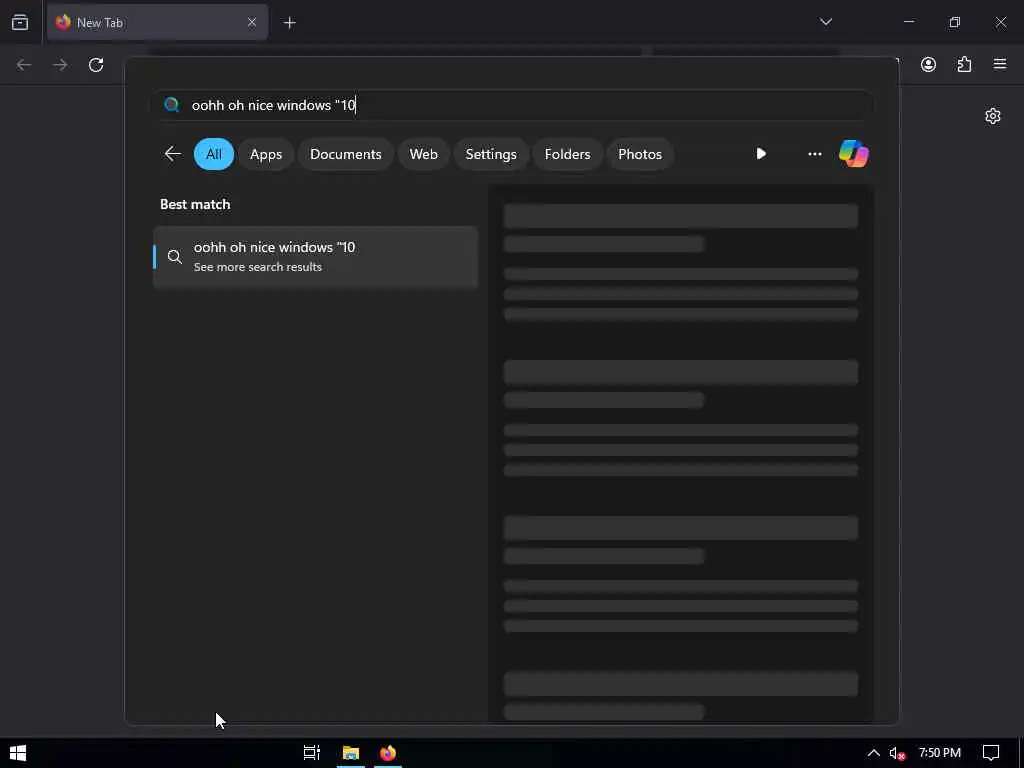Open the muted volume control
This screenshot has height=768, width=1024.
(x=897, y=753)
